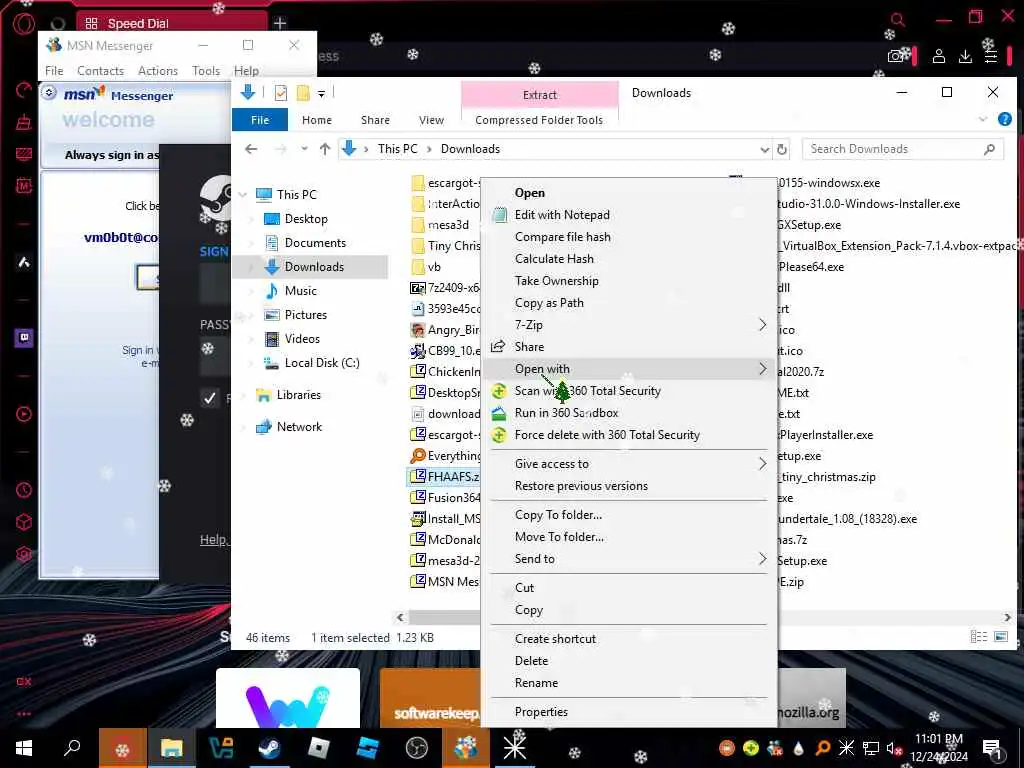Click the Windows Start button
This screenshot has width=1024, height=768.
click(24, 748)
